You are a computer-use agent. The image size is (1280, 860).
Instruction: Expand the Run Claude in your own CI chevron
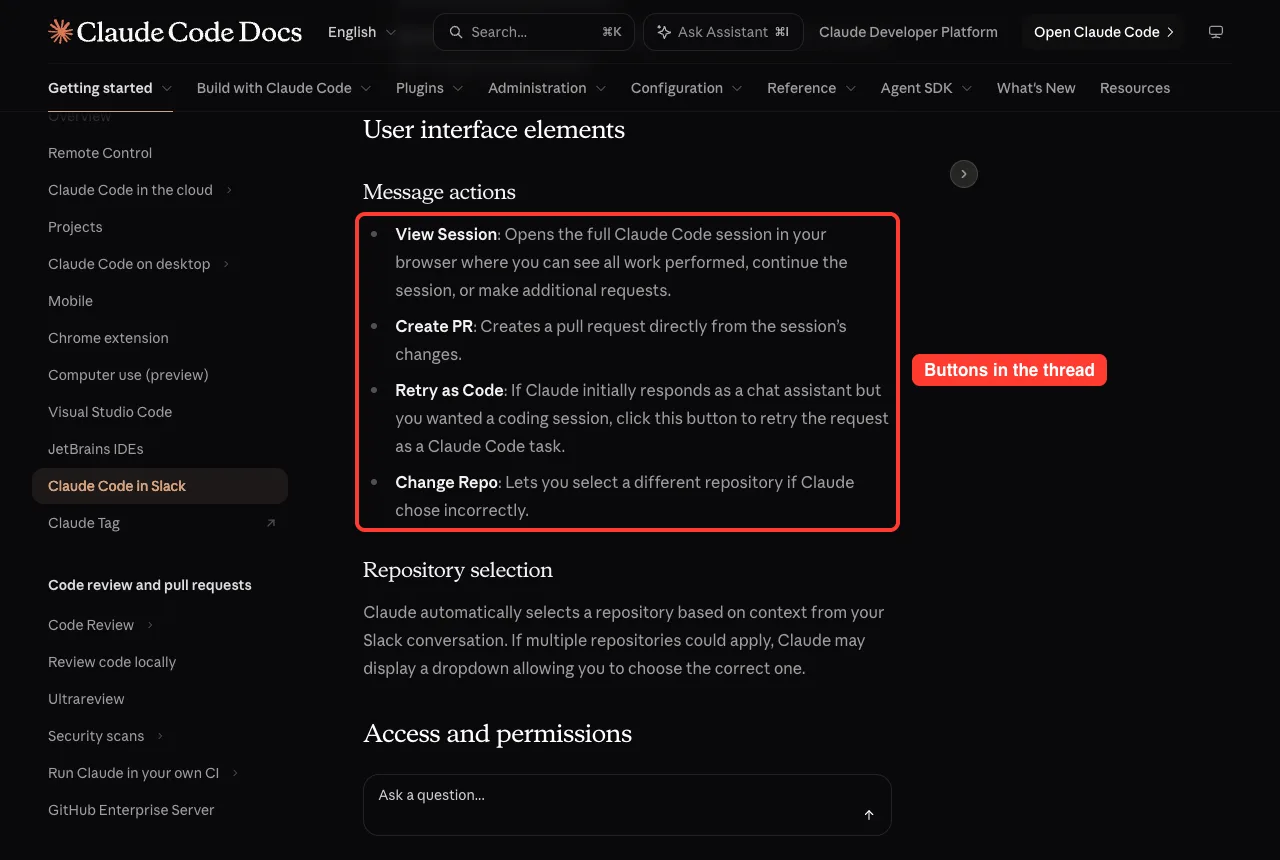click(235, 773)
